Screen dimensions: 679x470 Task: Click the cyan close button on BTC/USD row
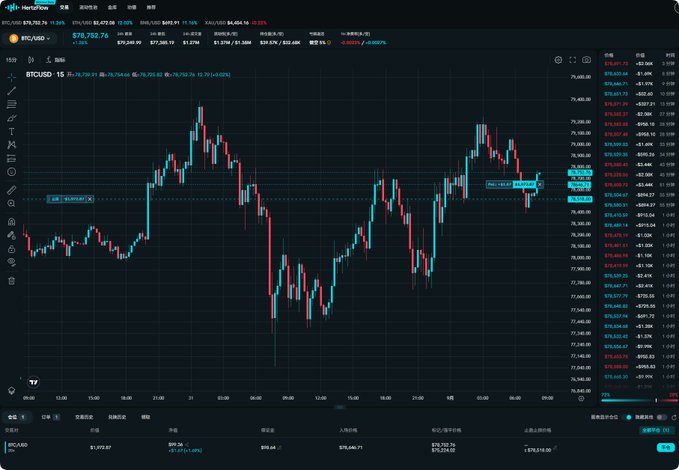[x=665, y=447]
